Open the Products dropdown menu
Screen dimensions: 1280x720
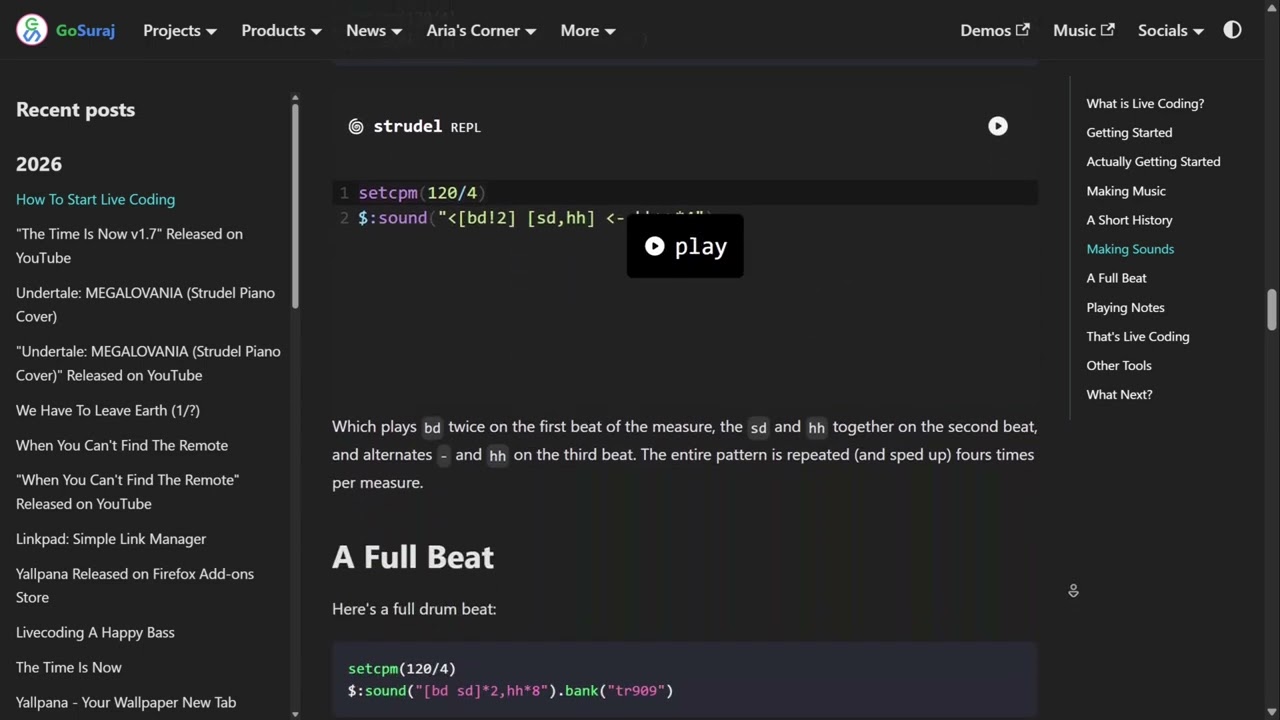(281, 30)
